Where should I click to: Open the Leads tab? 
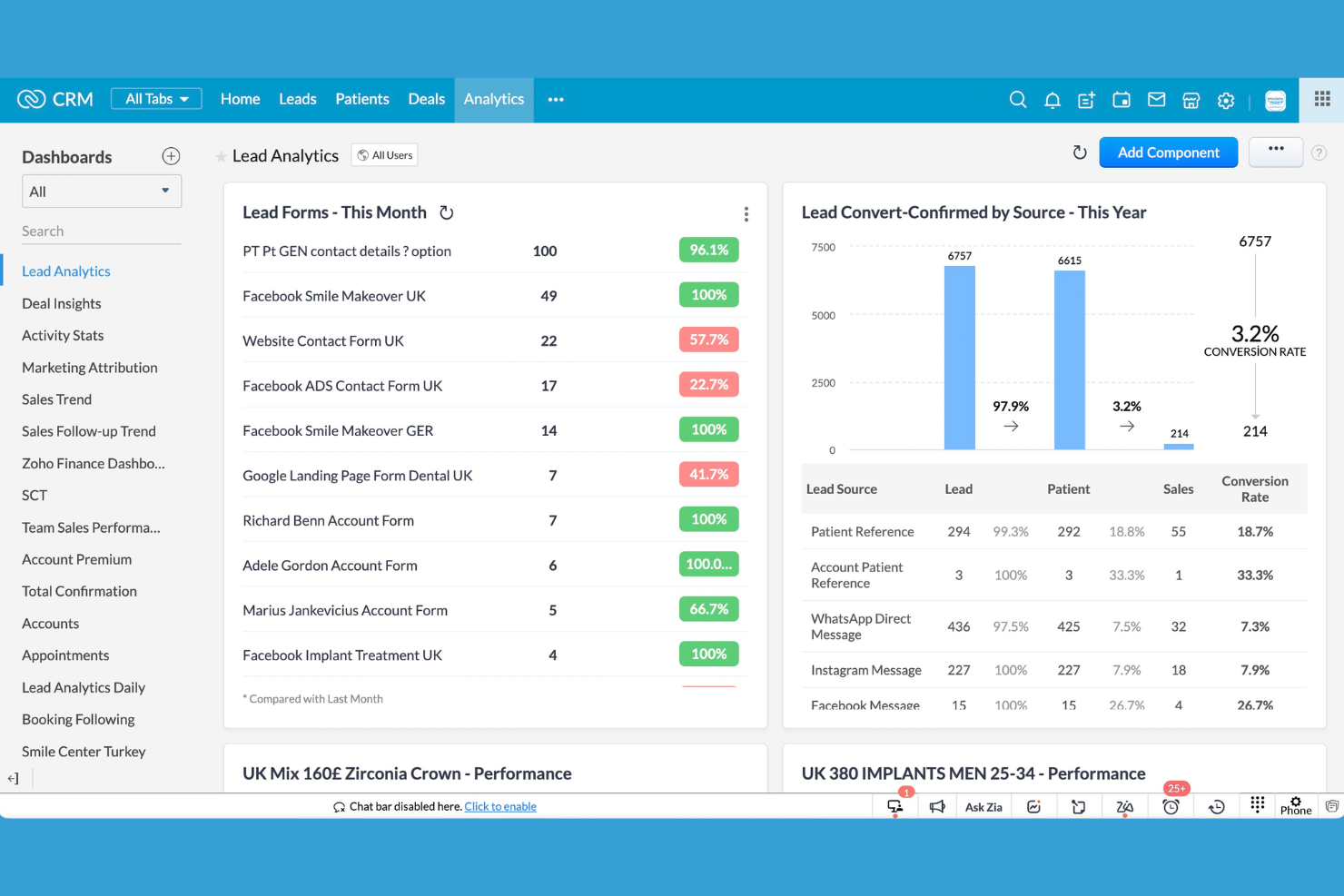coord(297,99)
